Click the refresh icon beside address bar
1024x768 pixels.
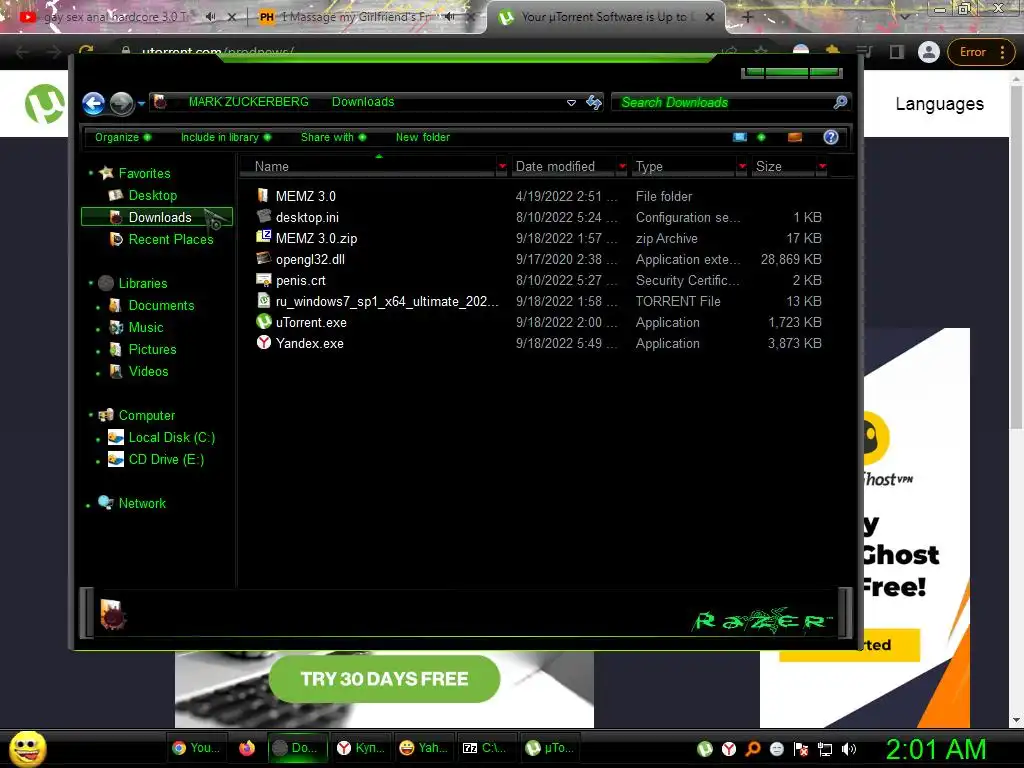[x=594, y=103]
